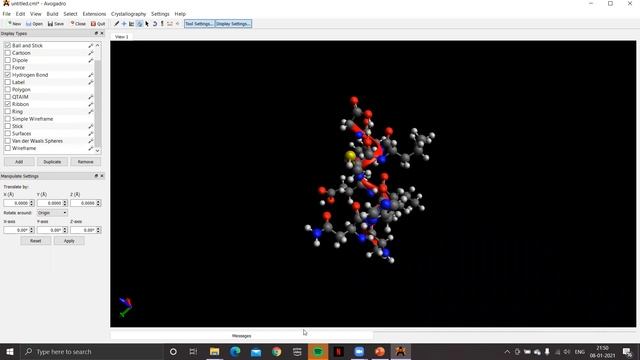Float the Display Types panel
Screen dimensions: 640x360
pyautogui.click(x=96, y=33)
